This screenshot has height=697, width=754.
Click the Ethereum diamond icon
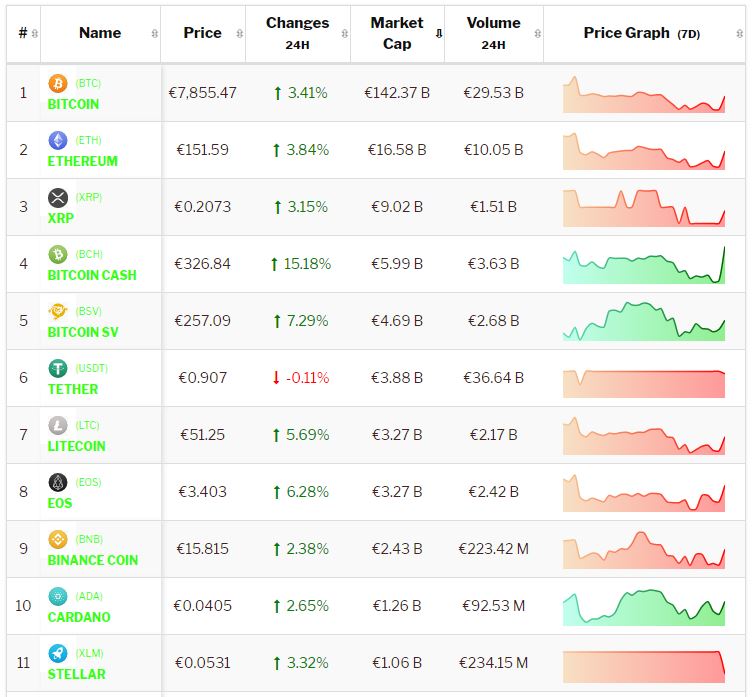tap(58, 140)
